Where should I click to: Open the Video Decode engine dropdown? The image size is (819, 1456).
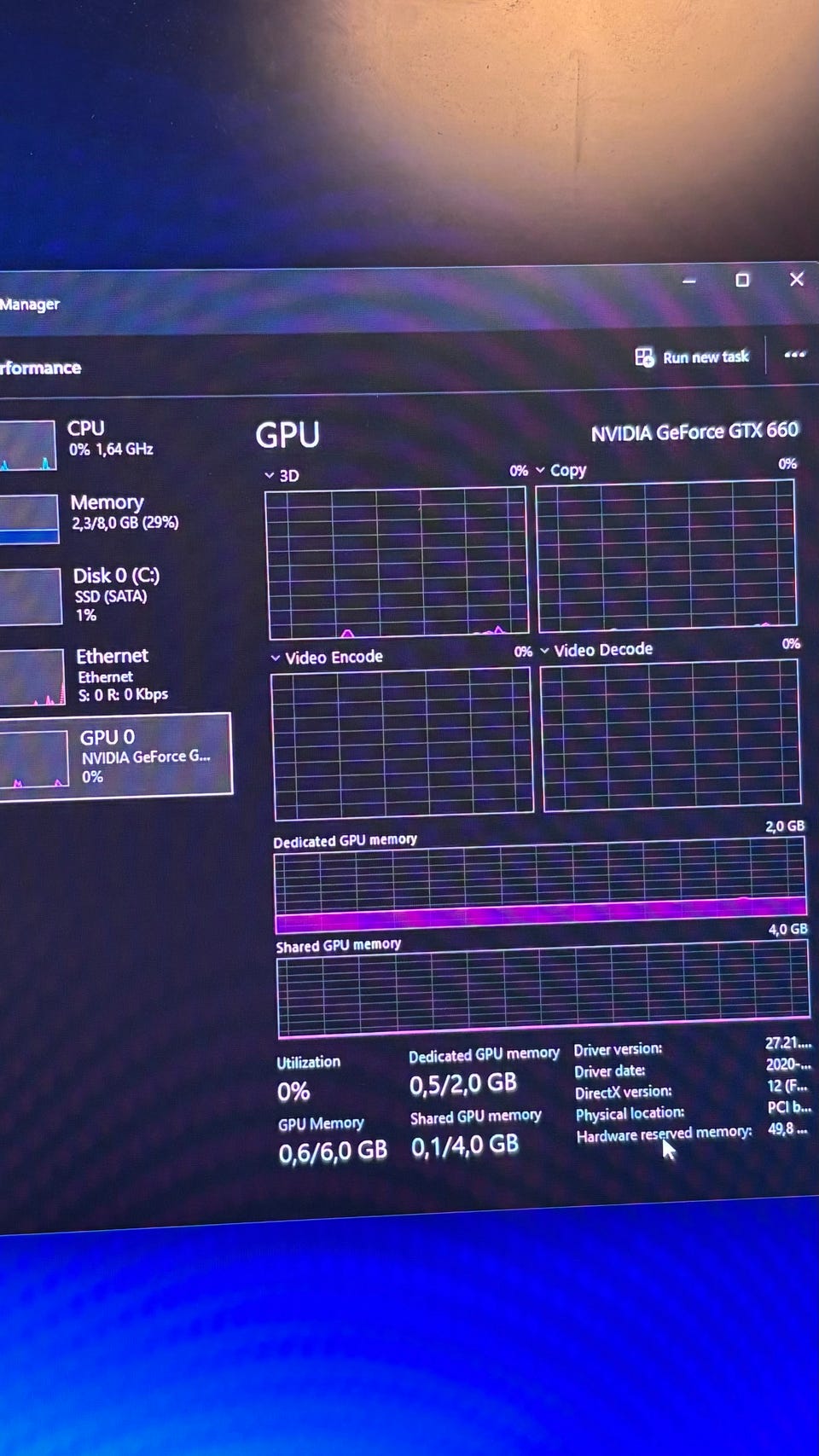point(544,651)
